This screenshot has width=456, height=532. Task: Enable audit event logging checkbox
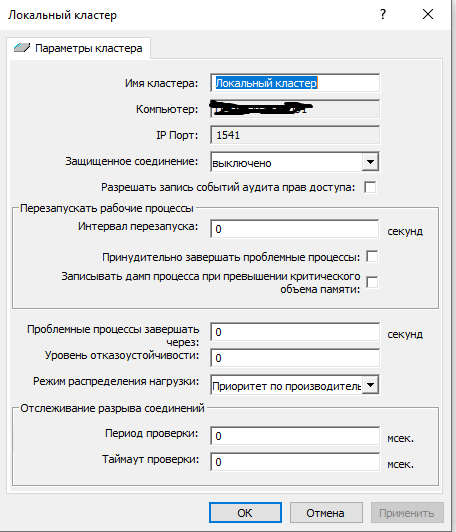point(370,187)
